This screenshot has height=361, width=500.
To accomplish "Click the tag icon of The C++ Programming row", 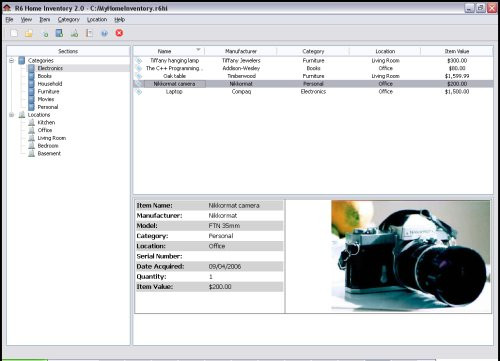I will (139, 68).
